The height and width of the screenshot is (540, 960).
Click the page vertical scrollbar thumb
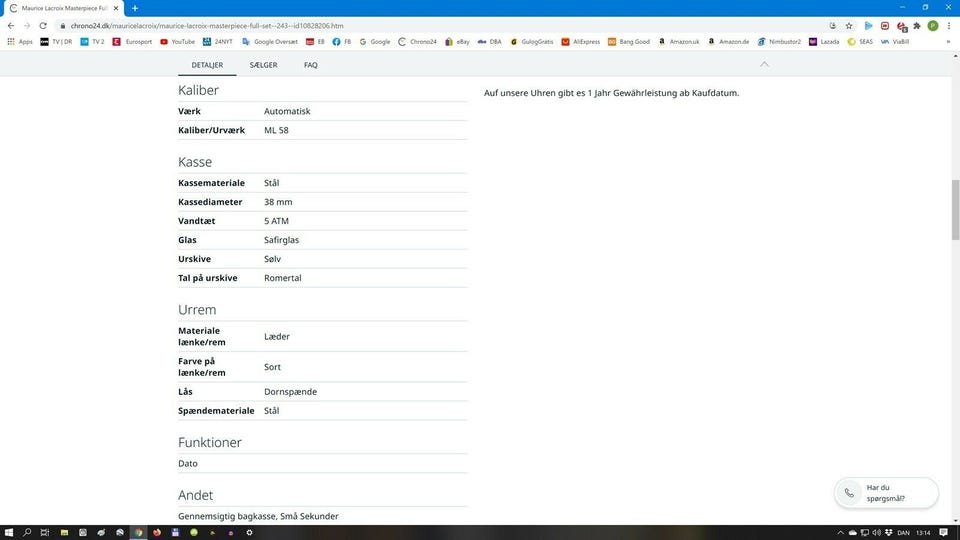[x=955, y=211]
